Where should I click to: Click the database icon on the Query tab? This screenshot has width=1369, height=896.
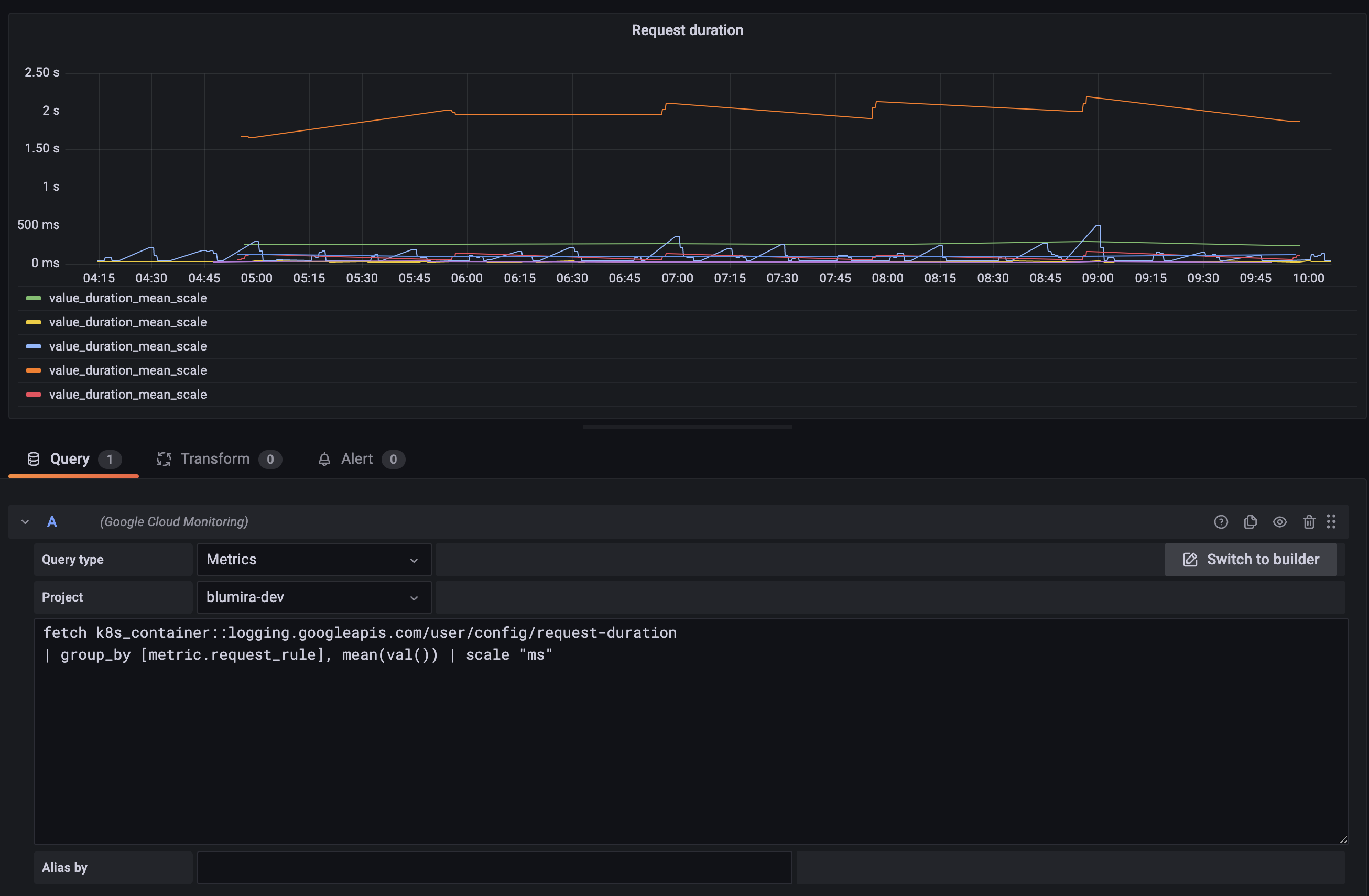pos(34,458)
